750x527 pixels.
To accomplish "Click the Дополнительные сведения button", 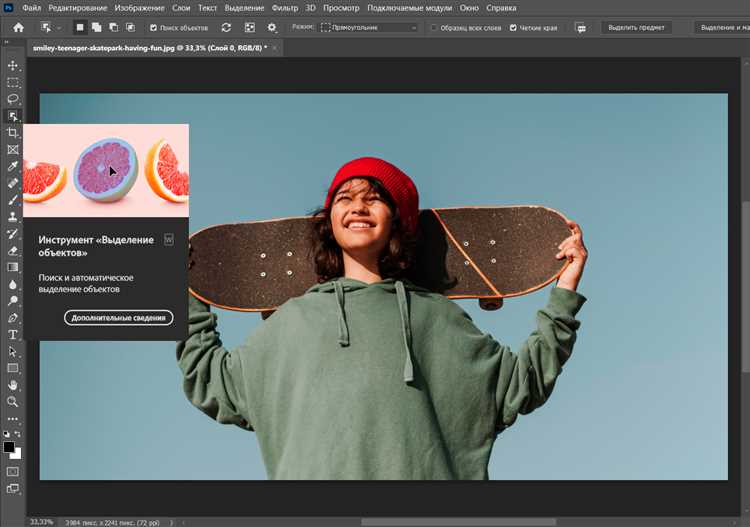I will (119, 318).
